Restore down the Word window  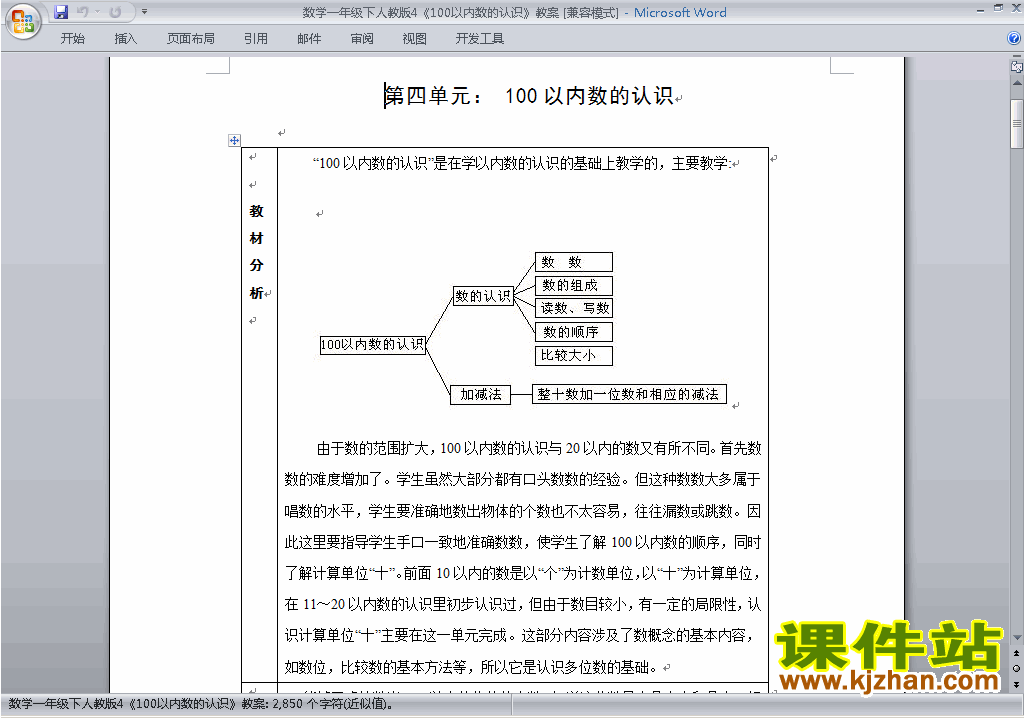coord(998,9)
